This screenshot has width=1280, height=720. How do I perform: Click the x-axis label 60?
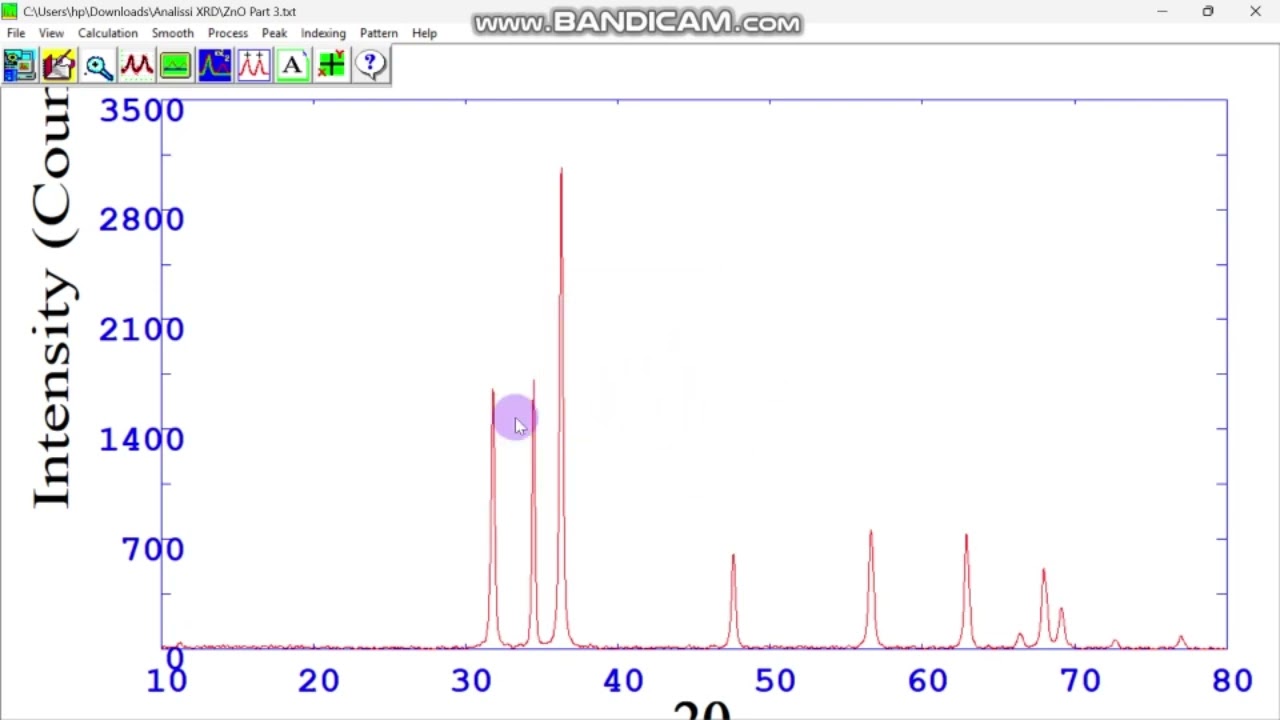pos(928,681)
